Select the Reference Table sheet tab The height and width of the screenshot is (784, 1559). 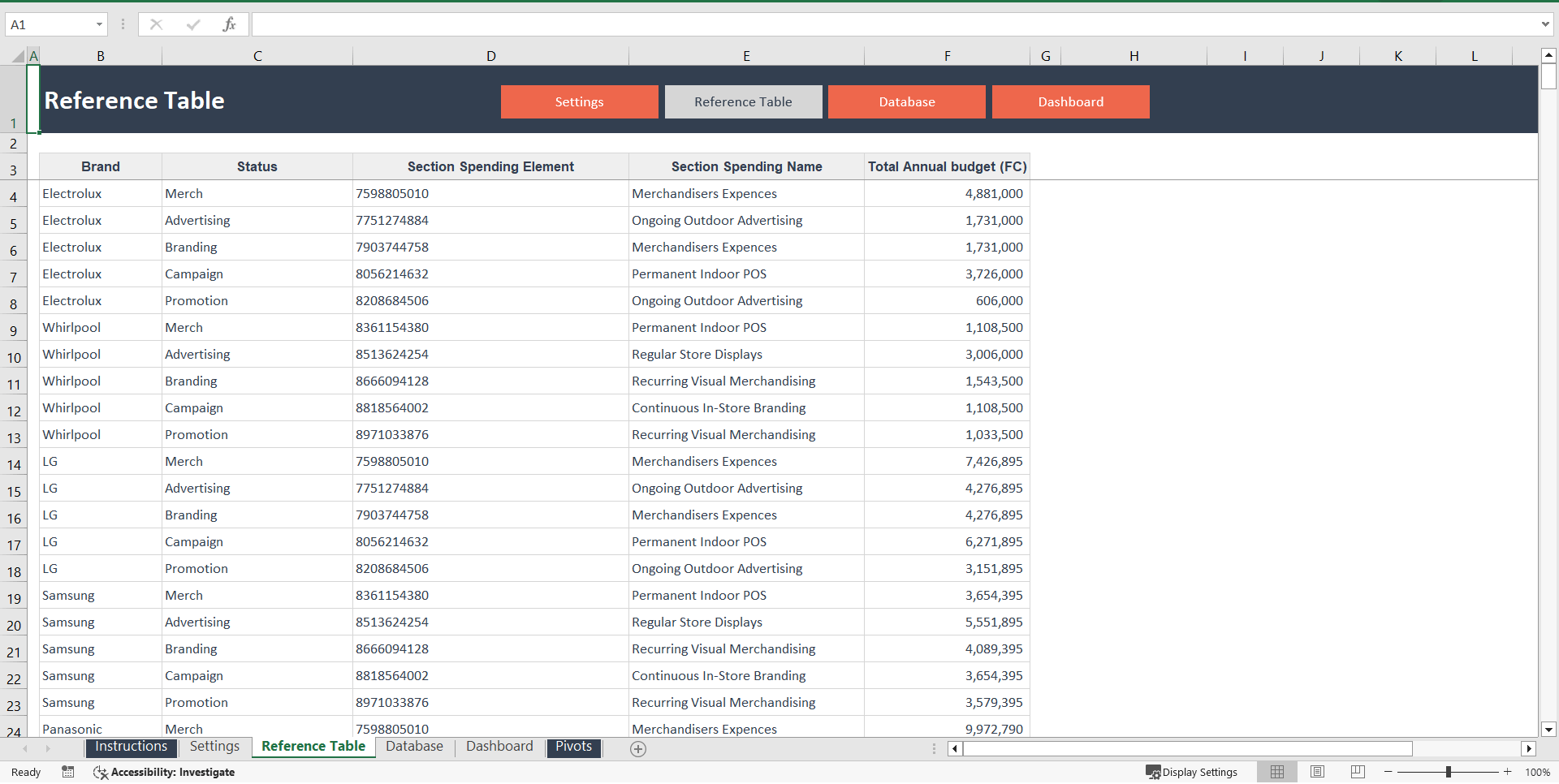click(313, 747)
